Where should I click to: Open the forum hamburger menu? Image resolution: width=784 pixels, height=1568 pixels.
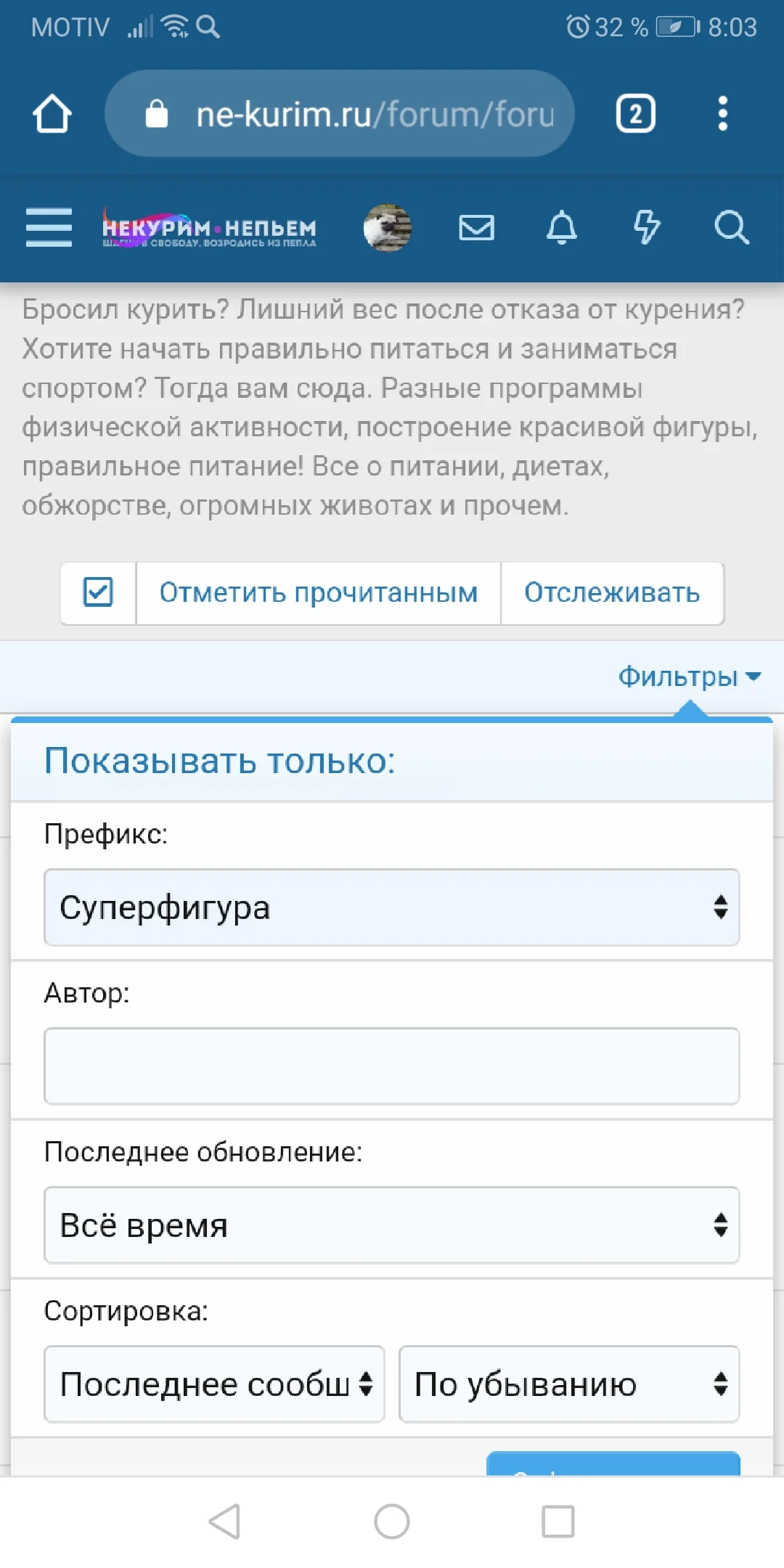[x=49, y=228]
